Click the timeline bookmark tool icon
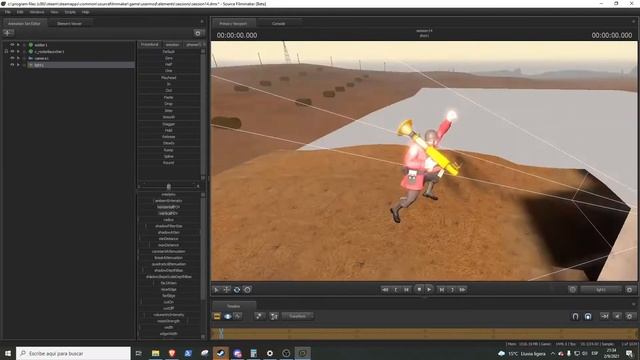The height and width of the screenshot is (360, 640). [x=259, y=316]
